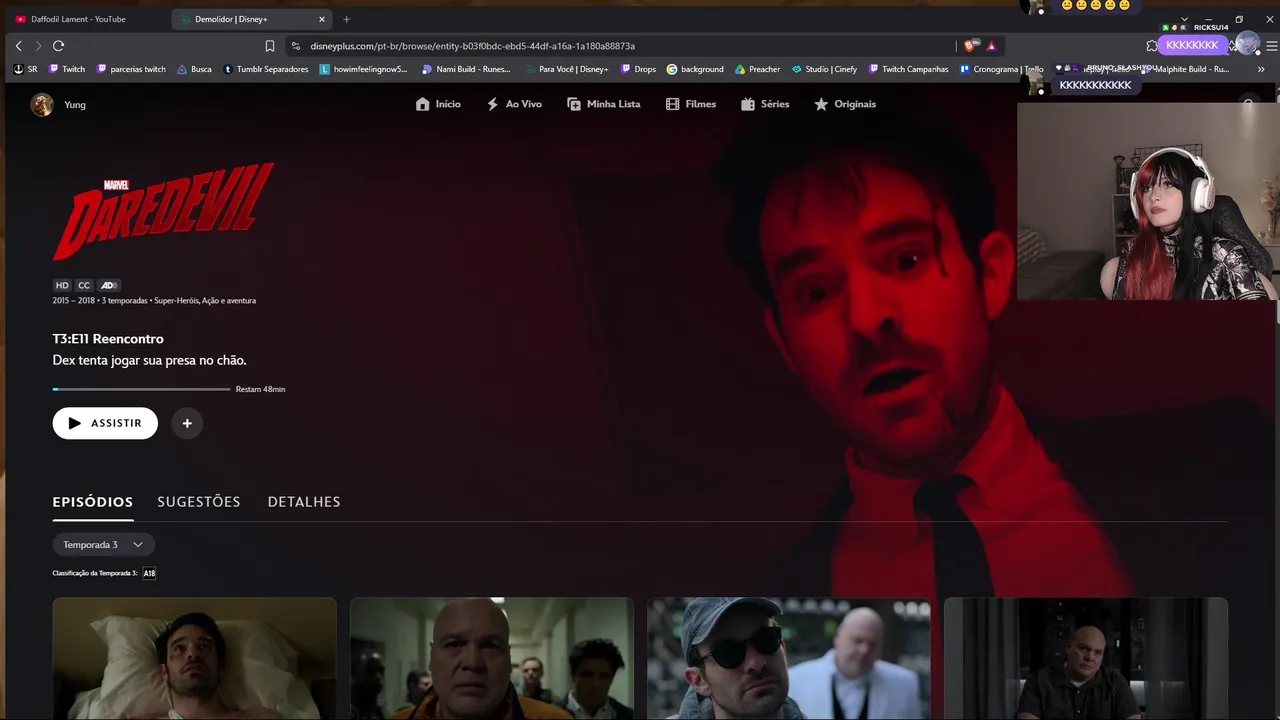Click the 'Restam 48min' remaining time text
The height and width of the screenshot is (720, 1280).
260,389
